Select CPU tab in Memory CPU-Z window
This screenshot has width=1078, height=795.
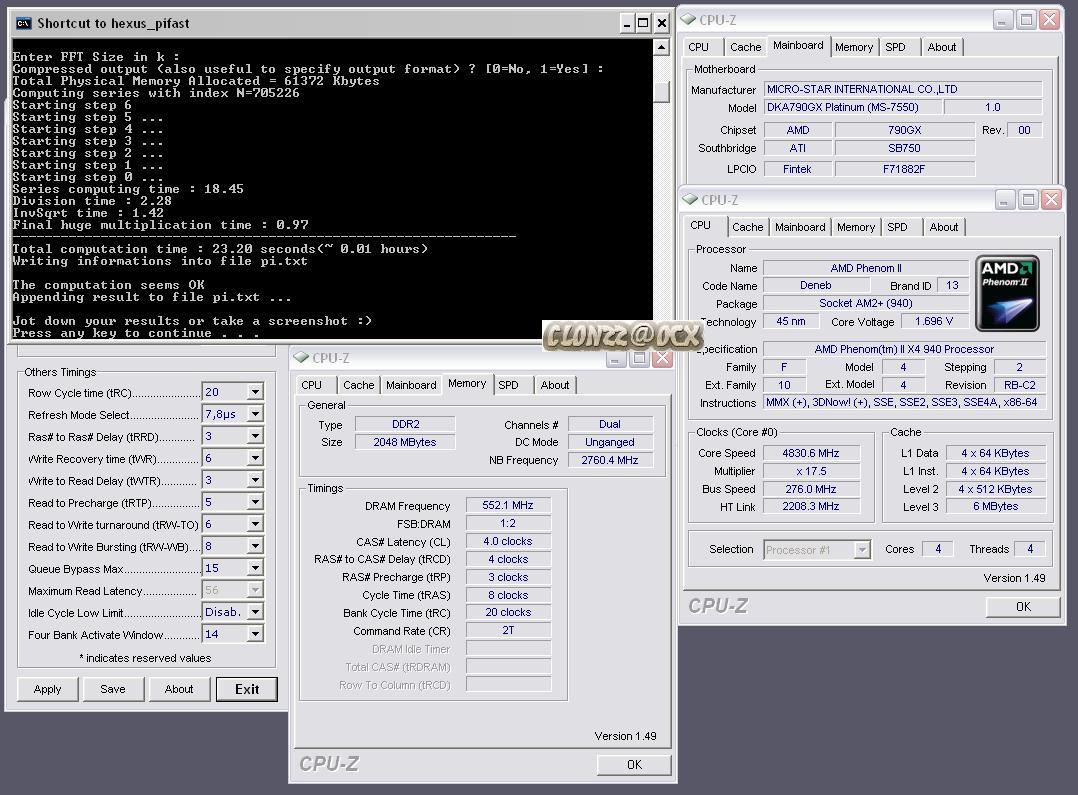point(311,385)
